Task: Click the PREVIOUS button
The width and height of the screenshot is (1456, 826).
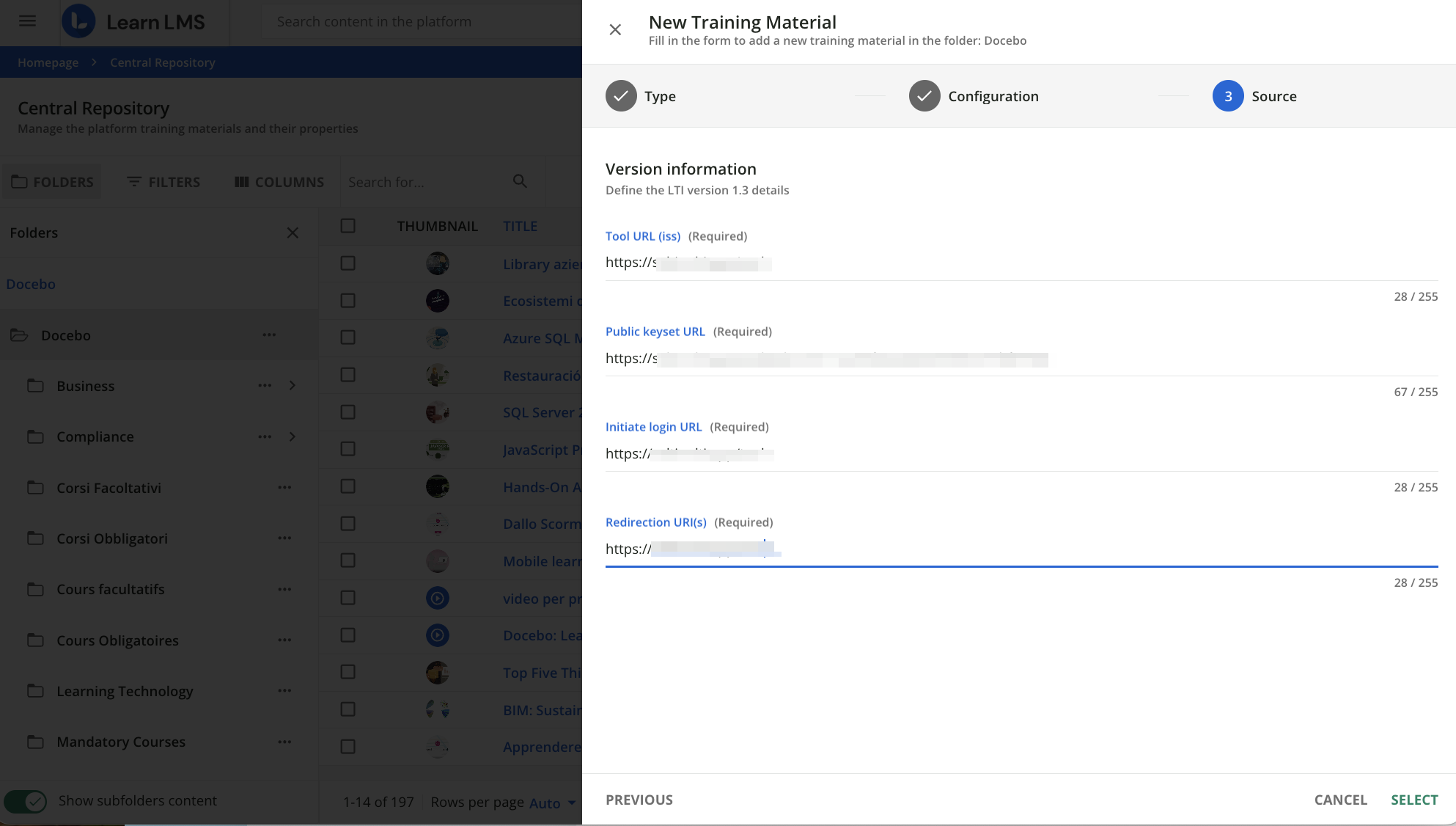Action: [x=639, y=800]
